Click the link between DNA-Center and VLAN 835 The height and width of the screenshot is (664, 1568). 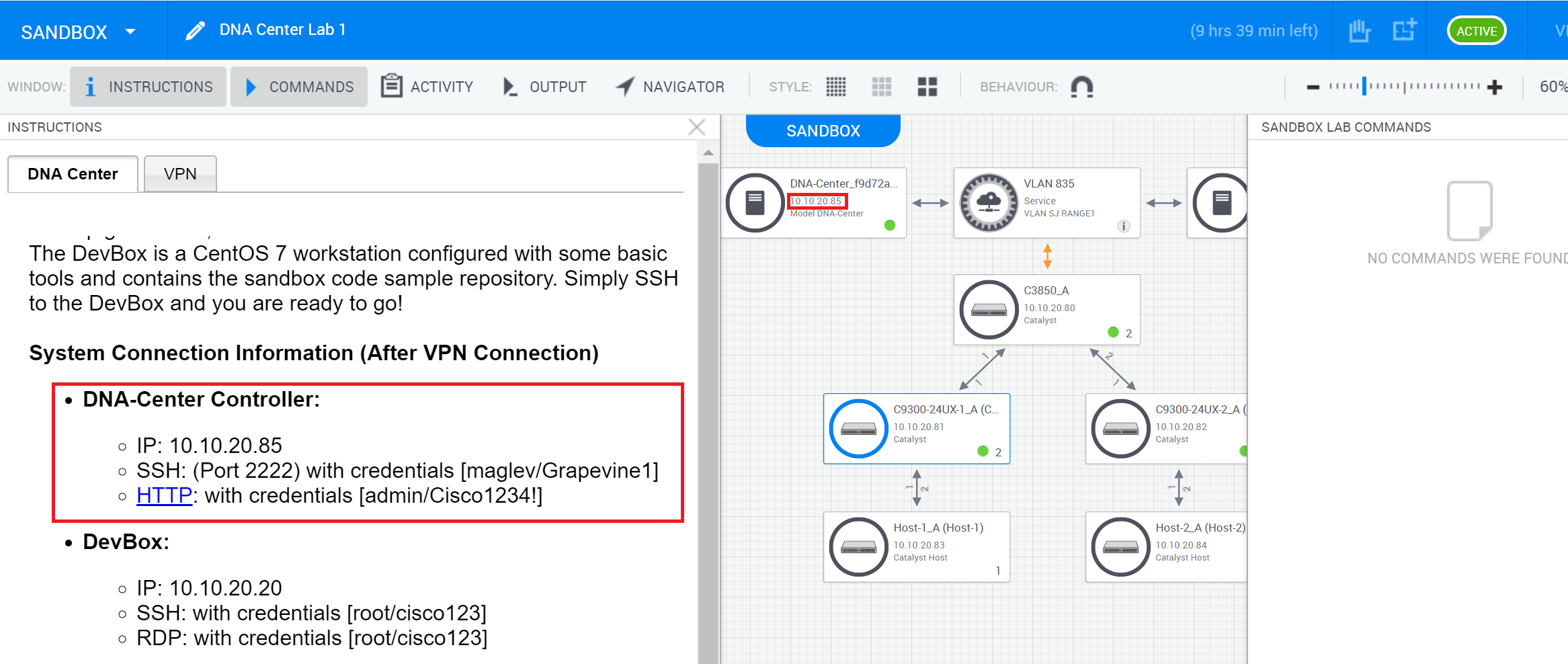(930, 203)
